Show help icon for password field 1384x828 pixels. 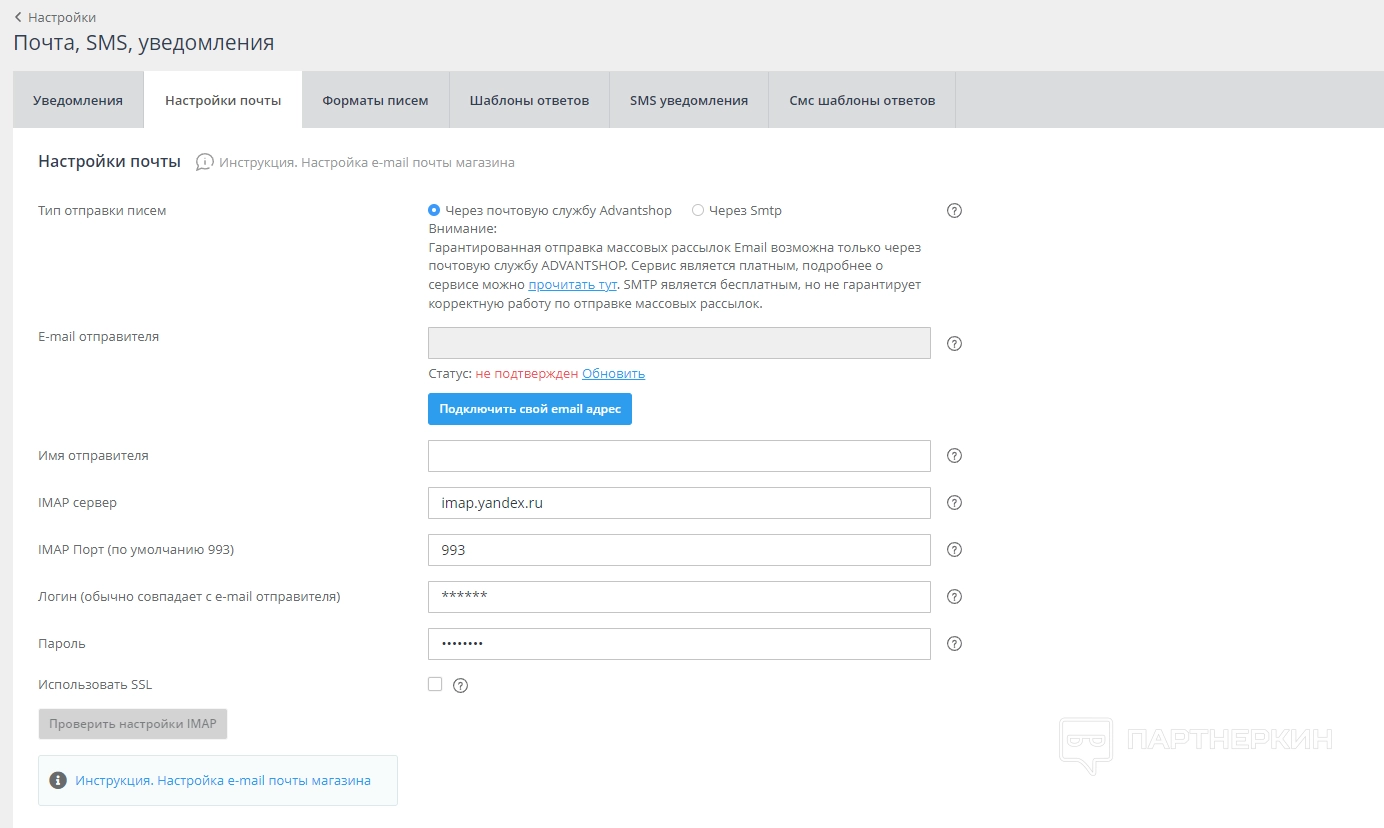point(954,644)
